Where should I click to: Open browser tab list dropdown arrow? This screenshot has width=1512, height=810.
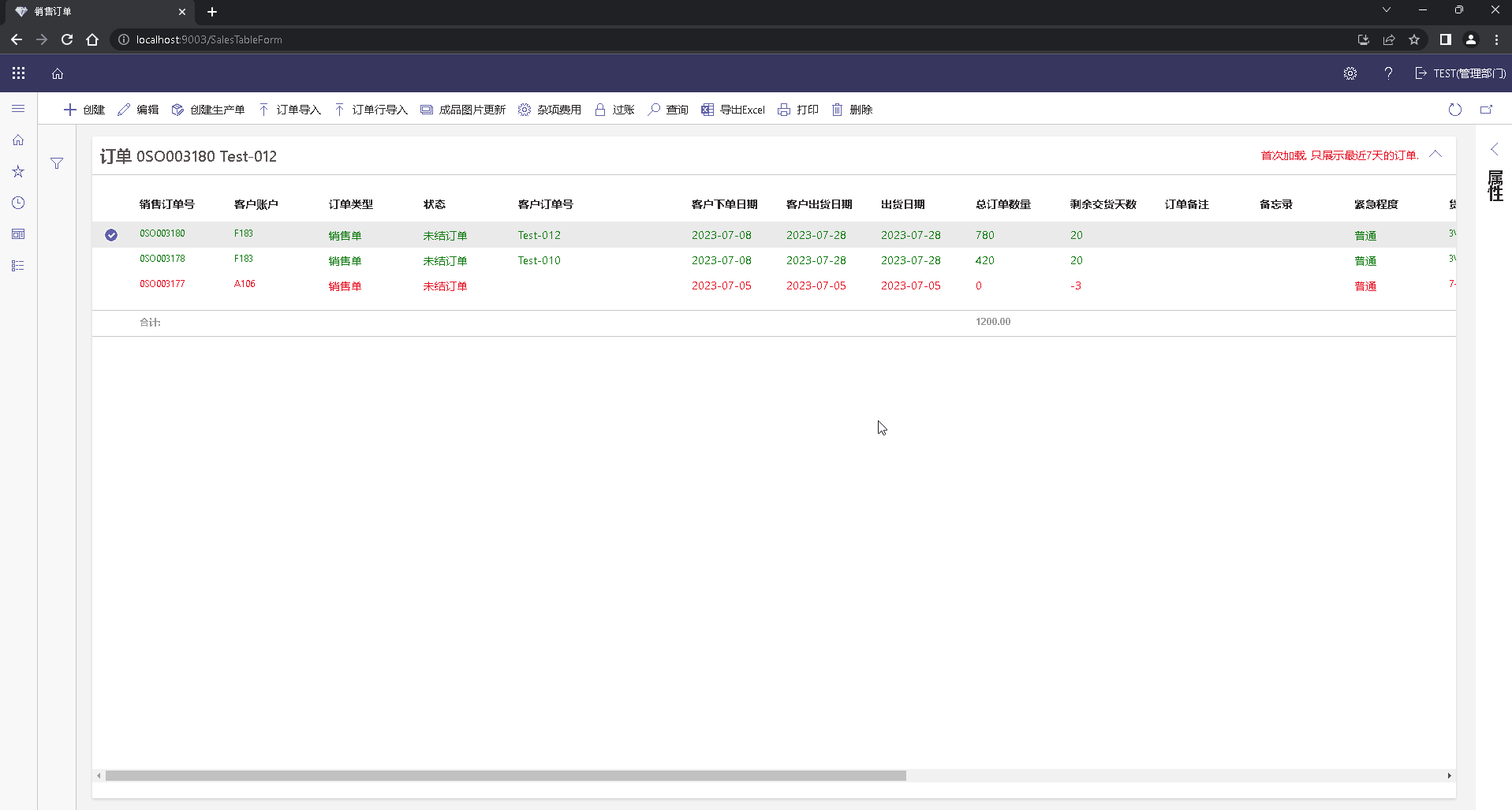[x=1386, y=10]
